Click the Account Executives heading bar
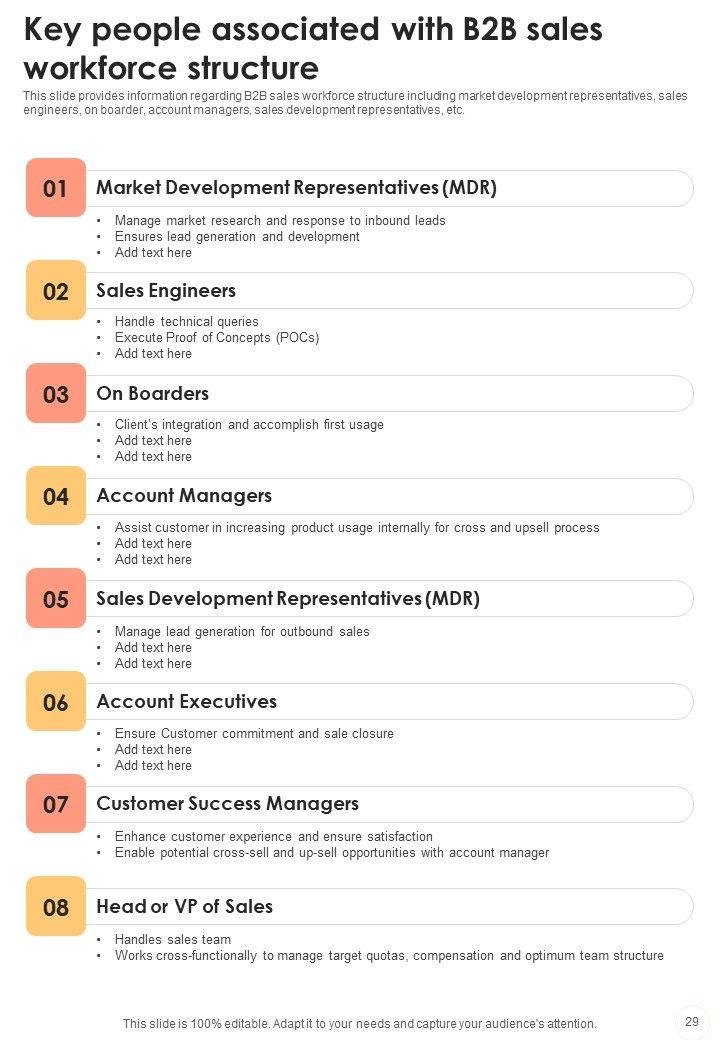This screenshot has width=720, height=1040. [390, 702]
